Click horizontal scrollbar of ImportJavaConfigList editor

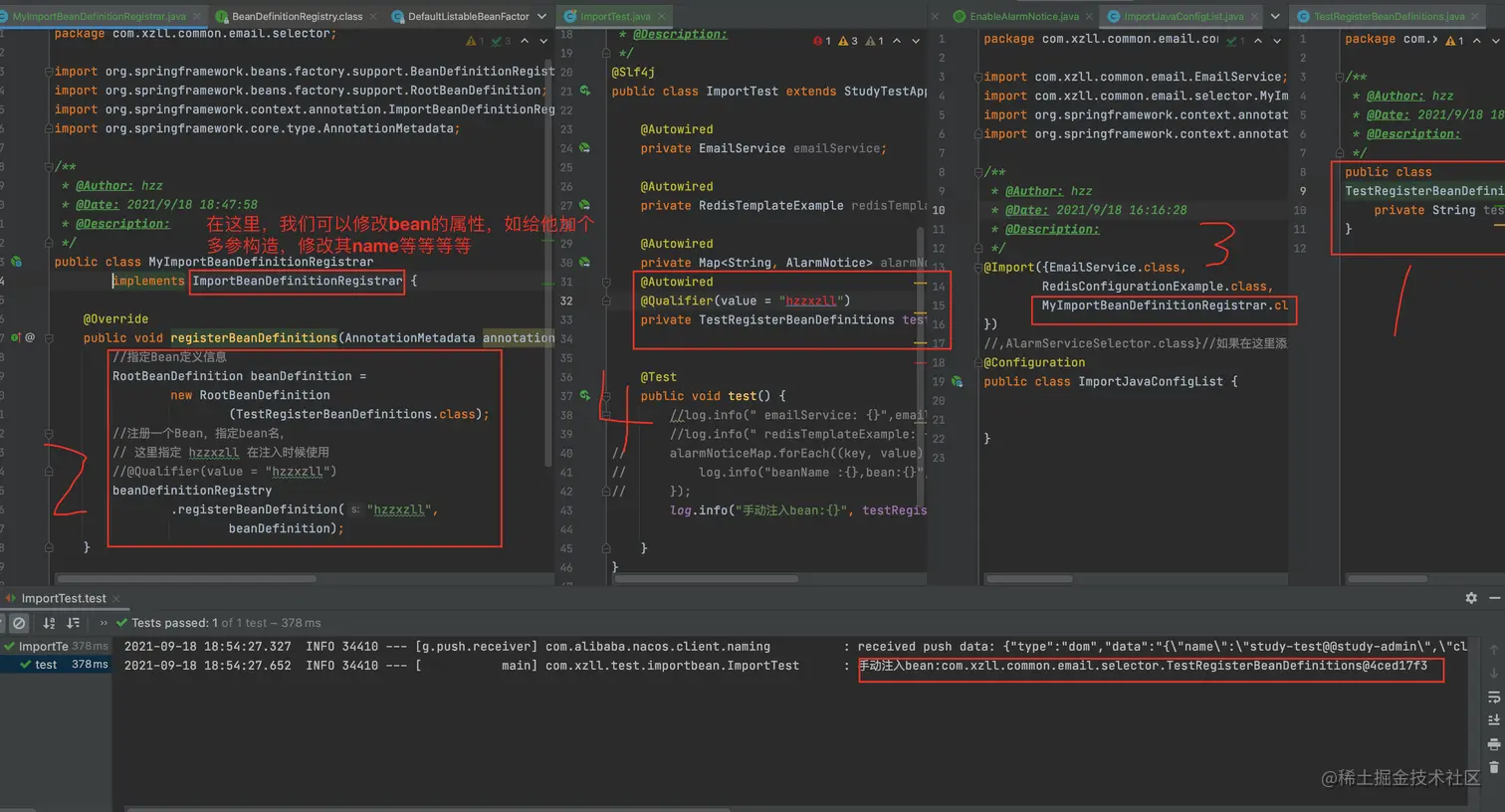click(x=1029, y=578)
